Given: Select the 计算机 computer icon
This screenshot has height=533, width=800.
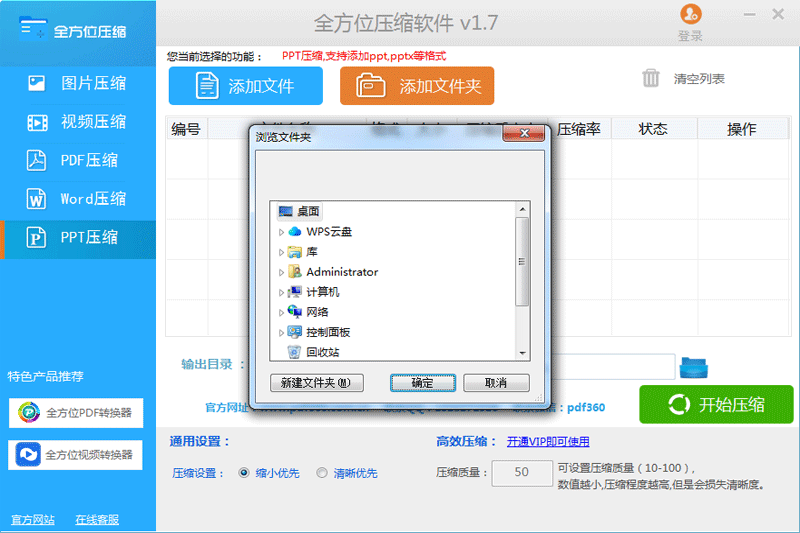Looking at the screenshot, I should tap(295, 292).
